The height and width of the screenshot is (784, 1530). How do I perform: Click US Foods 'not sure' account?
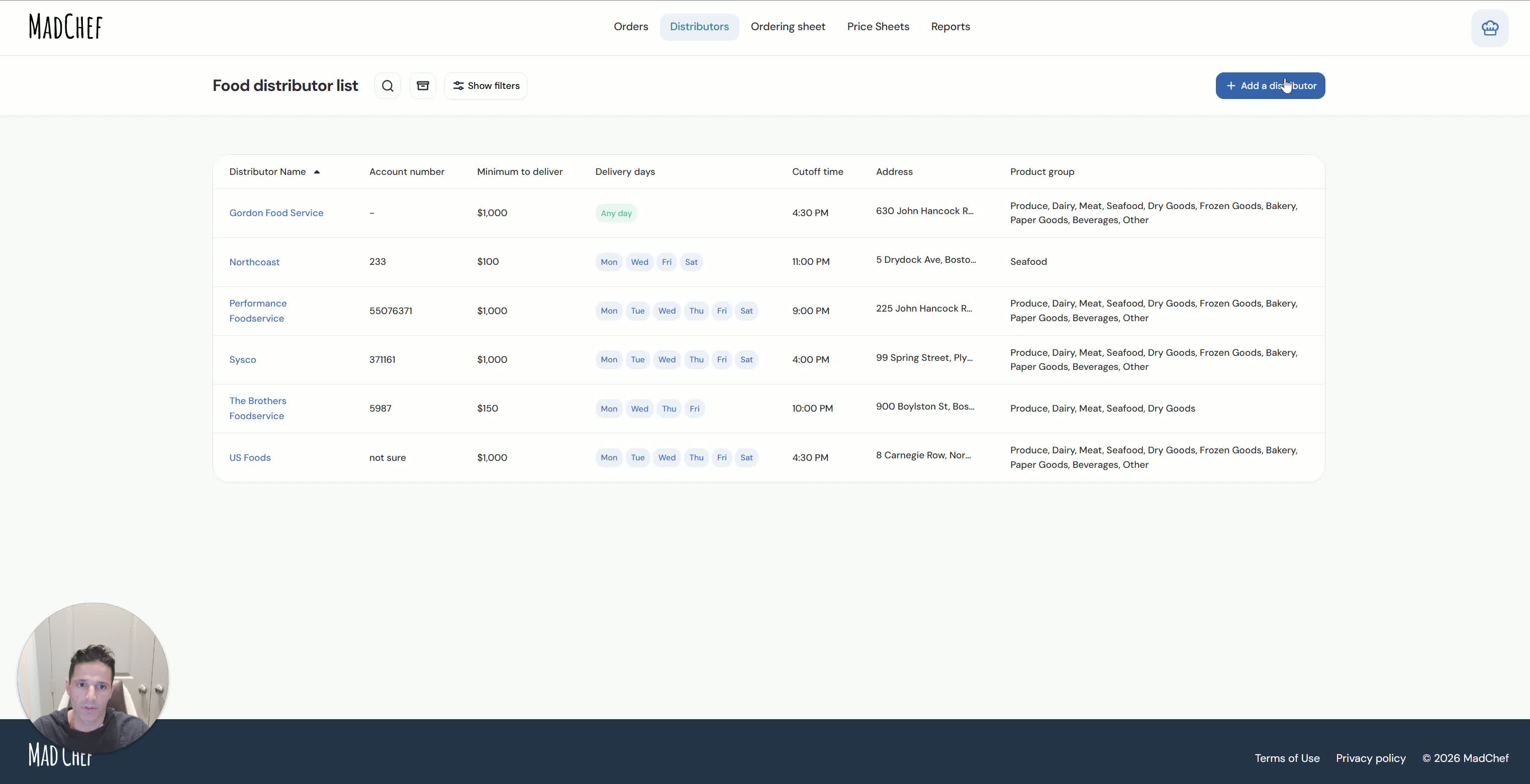tap(387, 458)
